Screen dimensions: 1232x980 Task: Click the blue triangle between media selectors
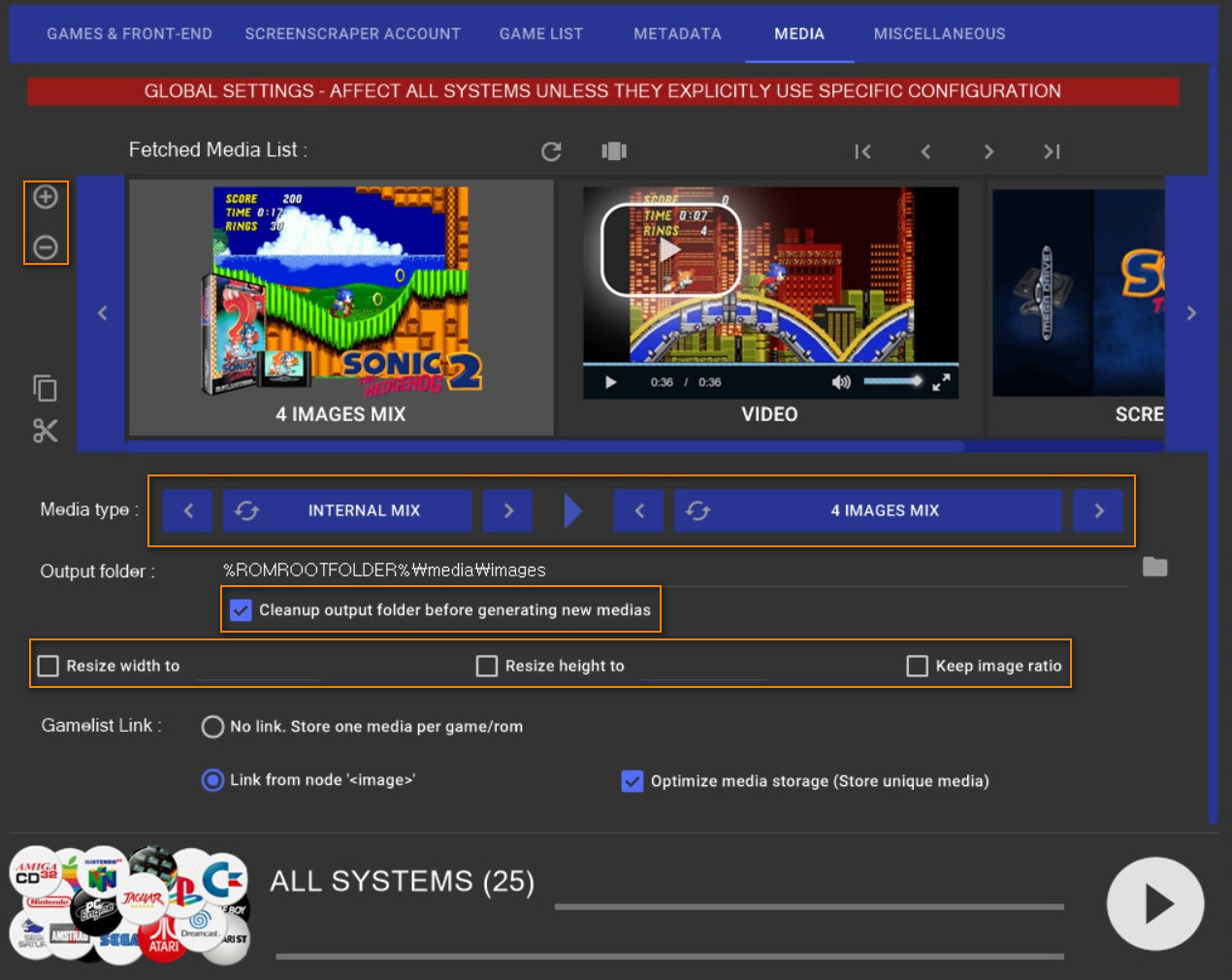click(572, 510)
